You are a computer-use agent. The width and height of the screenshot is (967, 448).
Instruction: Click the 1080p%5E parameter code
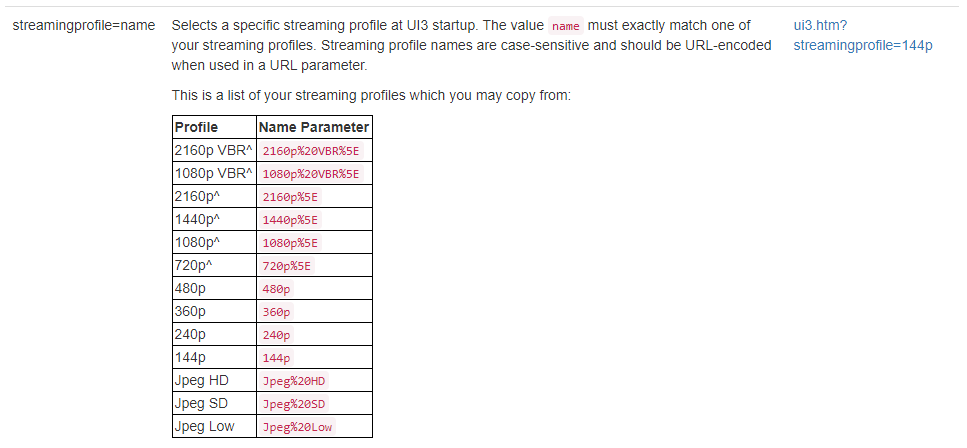(290, 243)
